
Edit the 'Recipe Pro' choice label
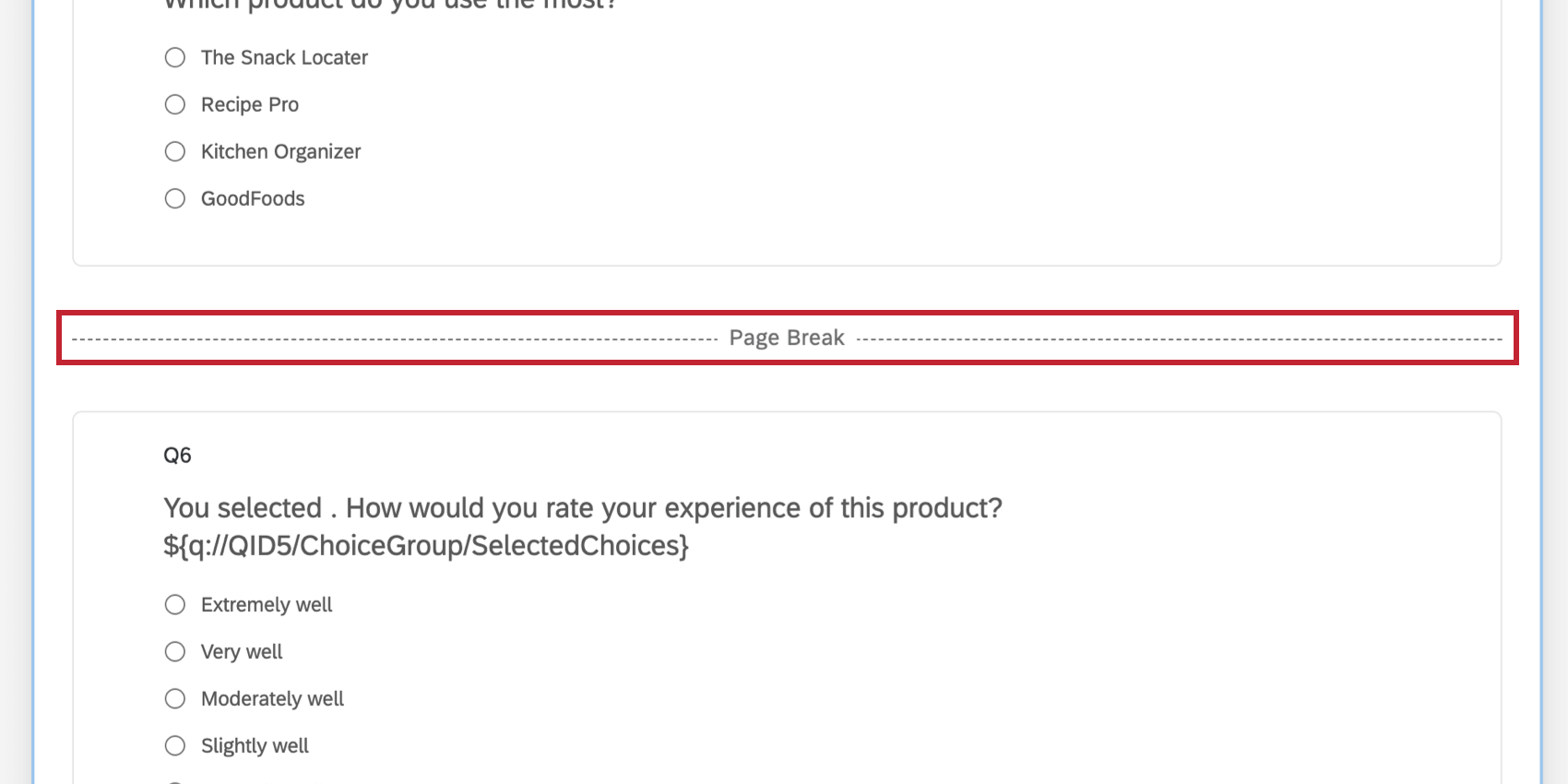click(x=250, y=105)
